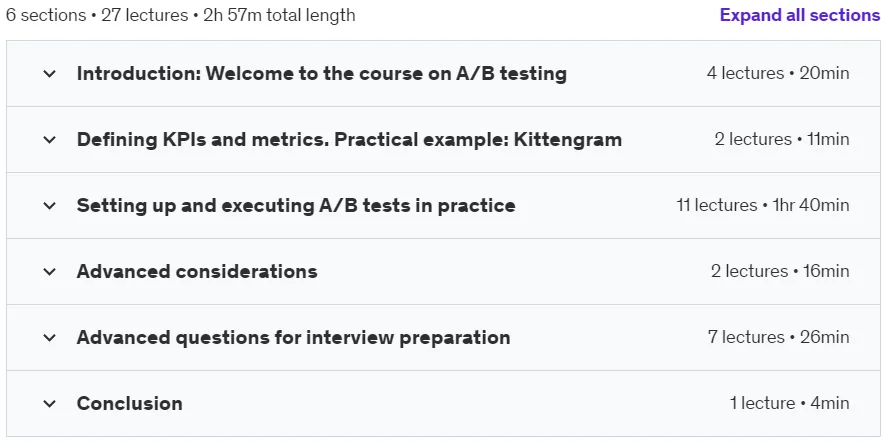Expand the Introduction section chevron

click(50, 73)
